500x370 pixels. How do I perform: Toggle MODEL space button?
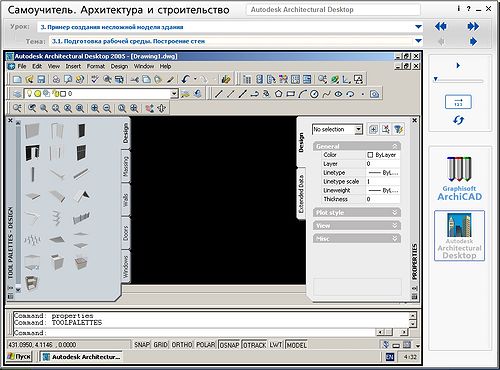(x=296, y=345)
